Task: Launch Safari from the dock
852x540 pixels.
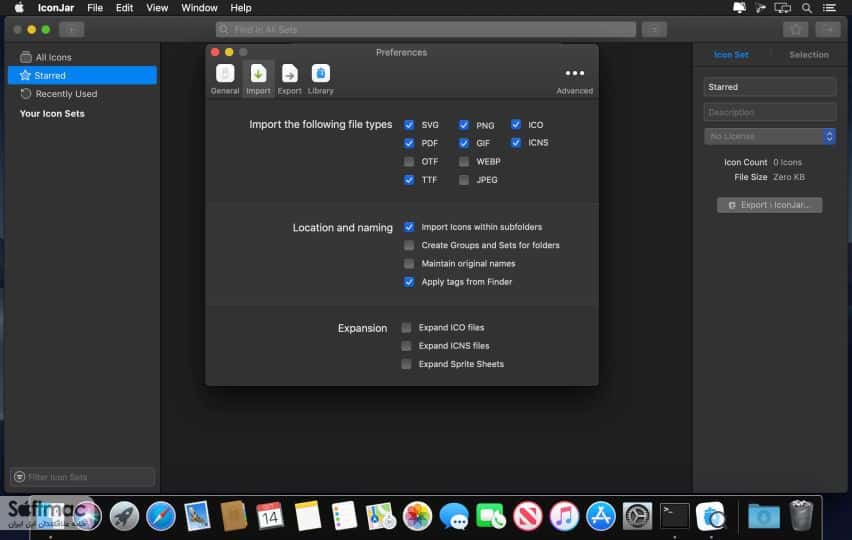Action: [x=160, y=516]
